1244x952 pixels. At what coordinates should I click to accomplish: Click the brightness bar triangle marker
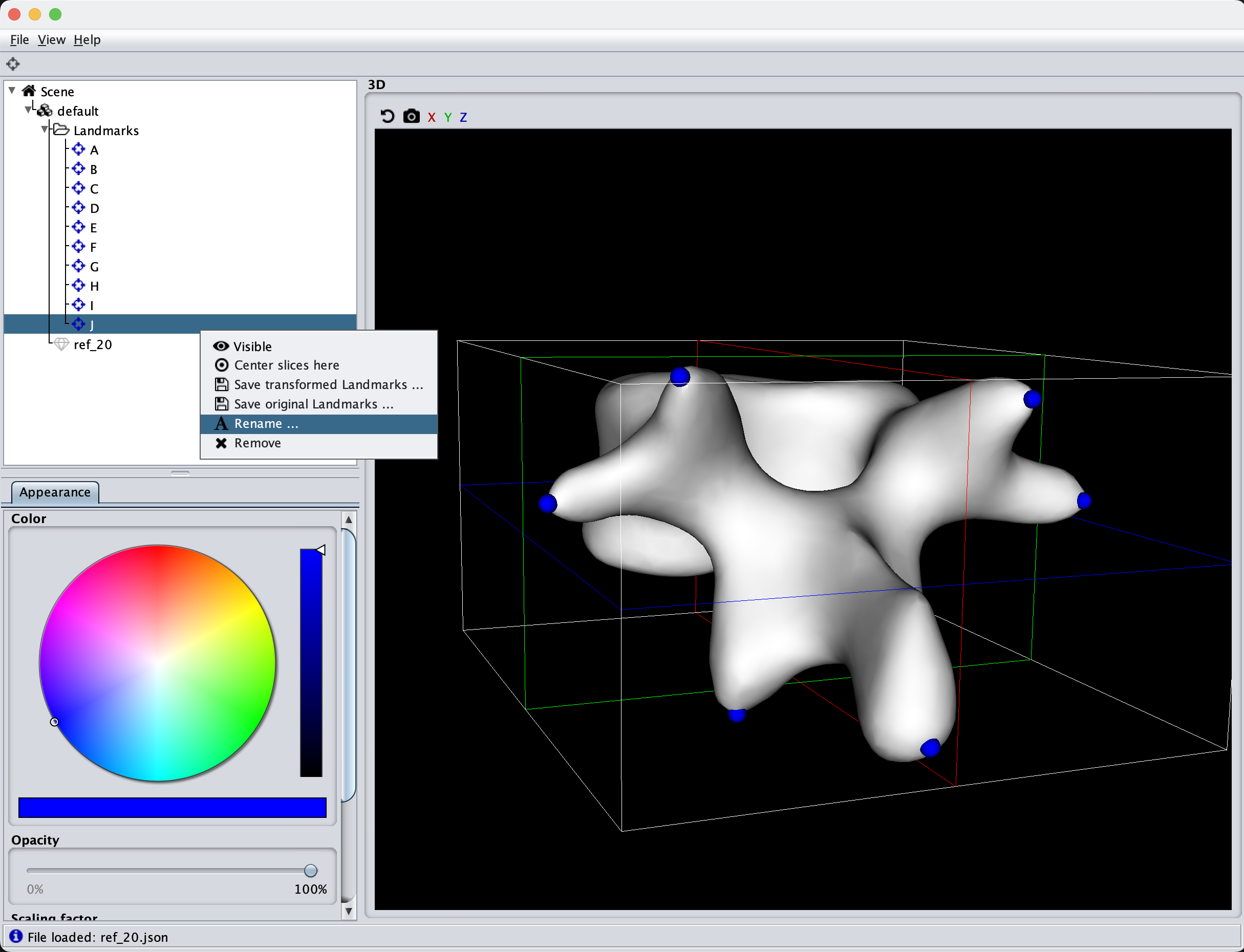321,550
